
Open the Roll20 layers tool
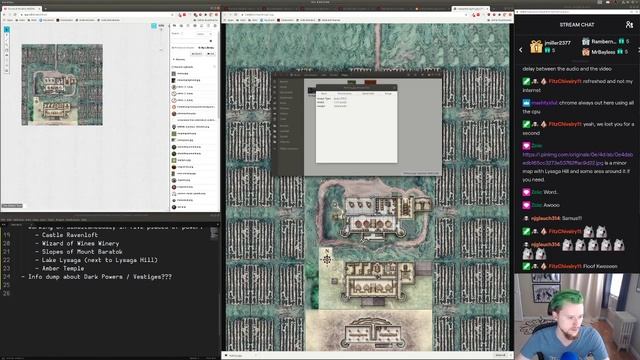coord(7,36)
